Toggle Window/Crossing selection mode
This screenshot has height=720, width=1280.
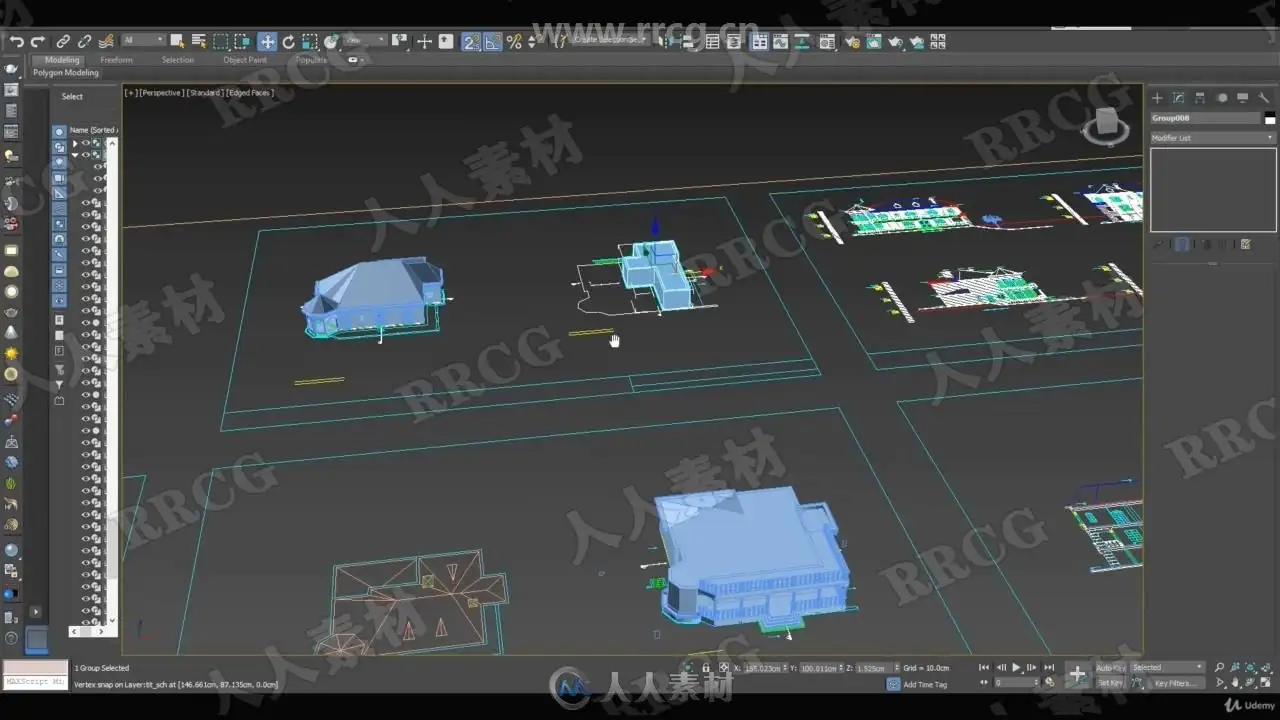[x=243, y=42]
